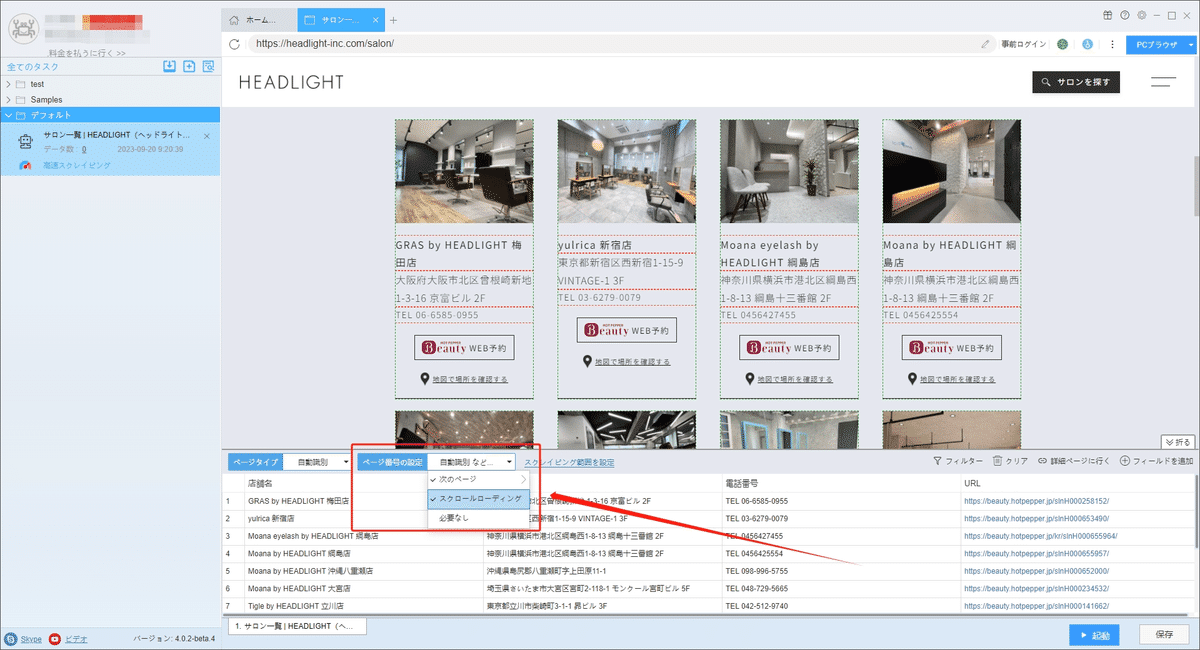
Task: Open help with the question mark icon
Action: click(x=1125, y=15)
